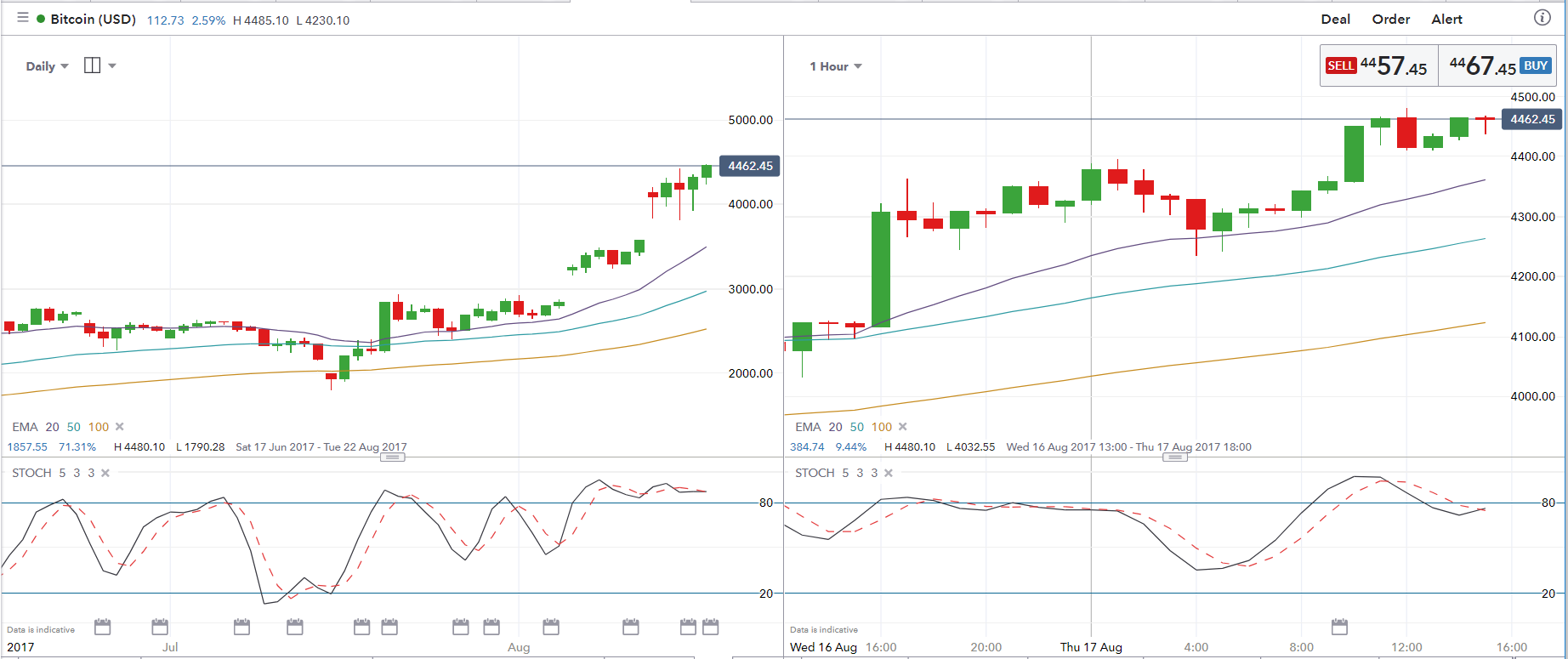Image resolution: width=1568 pixels, height=659 pixels.
Task: Open the 1 Hour timeframe dropdown
Action: coord(835,66)
